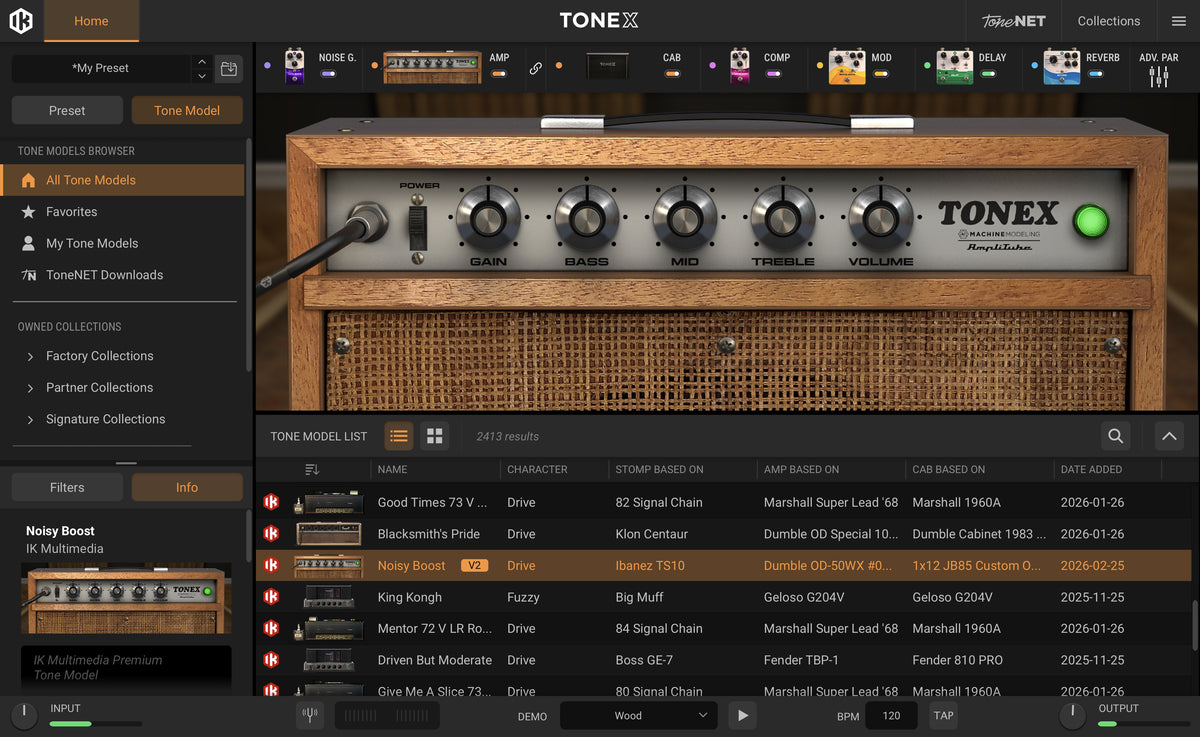Flip the amp POWER switch

418,228
